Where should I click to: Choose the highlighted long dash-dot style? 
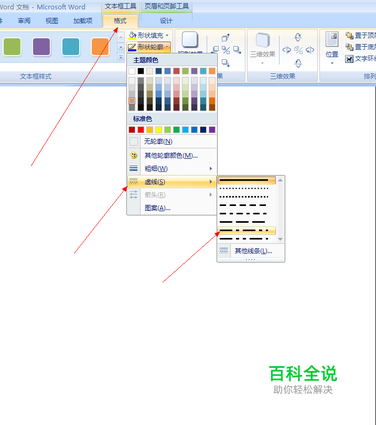(247, 230)
